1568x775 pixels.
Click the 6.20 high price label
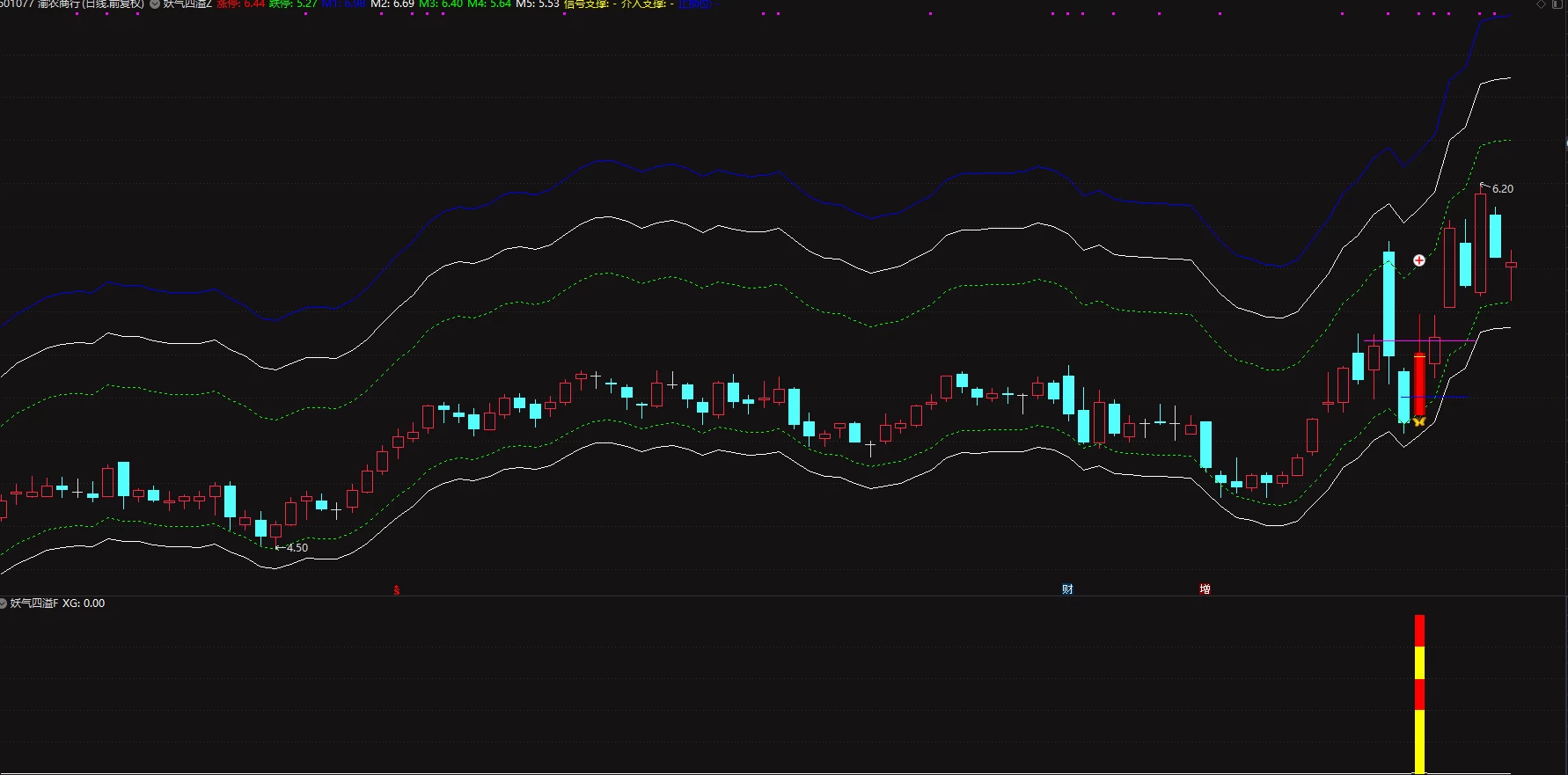click(1503, 189)
